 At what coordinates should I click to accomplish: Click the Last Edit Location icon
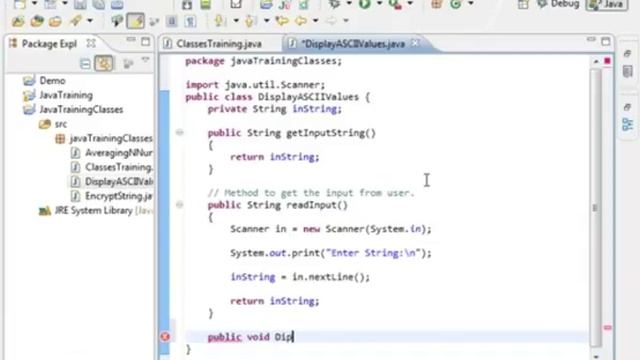point(282,20)
